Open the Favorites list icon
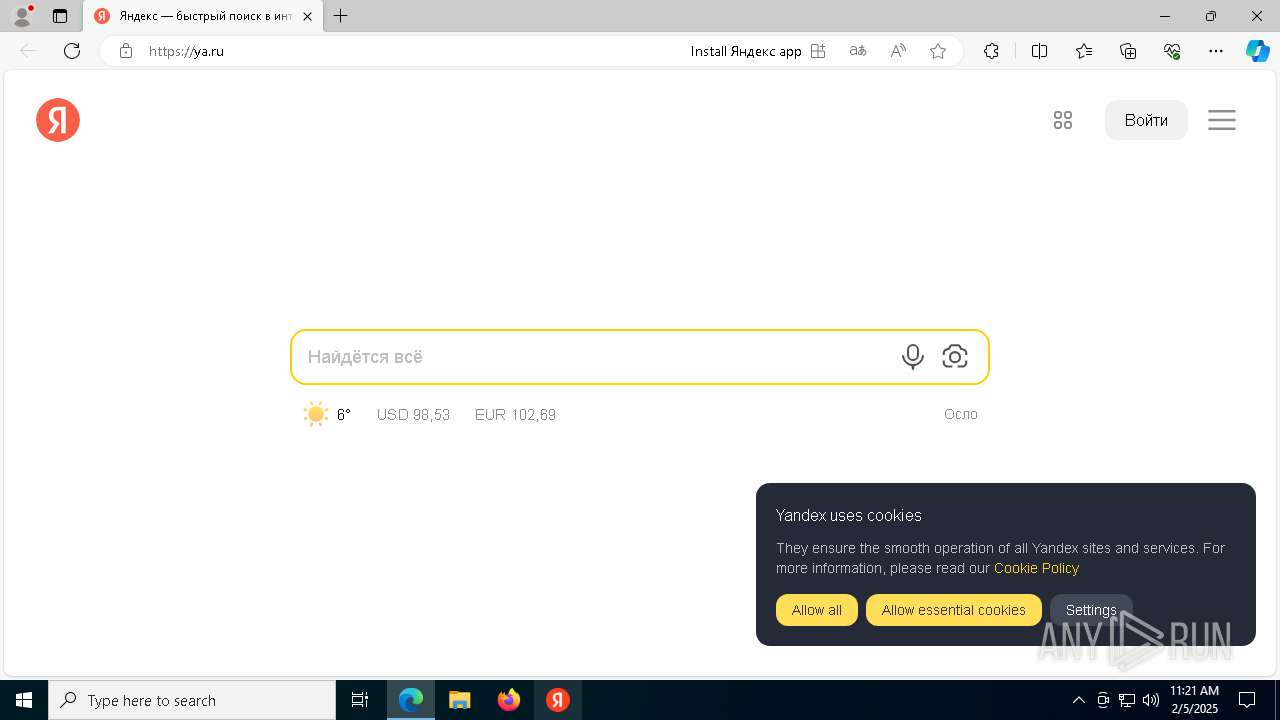 (x=1084, y=51)
